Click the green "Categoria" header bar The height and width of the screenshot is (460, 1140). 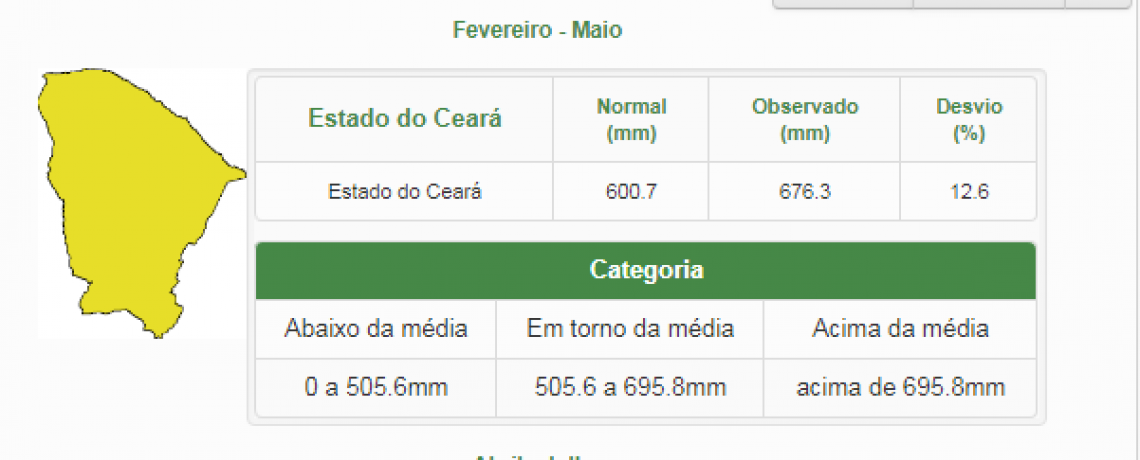pos(646,270)
